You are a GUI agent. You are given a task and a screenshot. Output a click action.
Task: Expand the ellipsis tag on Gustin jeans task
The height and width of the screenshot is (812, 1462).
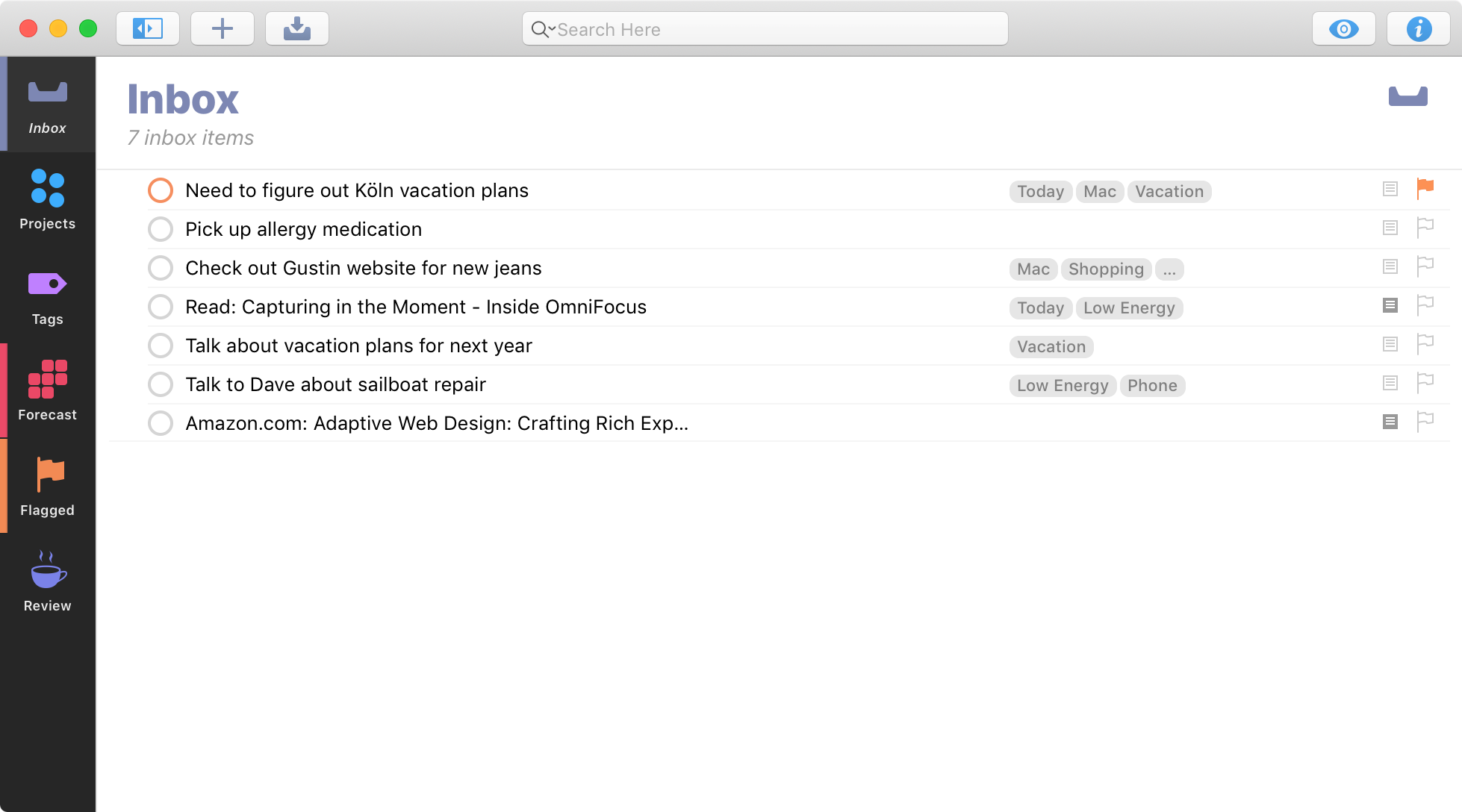[x=1169, y=269]
